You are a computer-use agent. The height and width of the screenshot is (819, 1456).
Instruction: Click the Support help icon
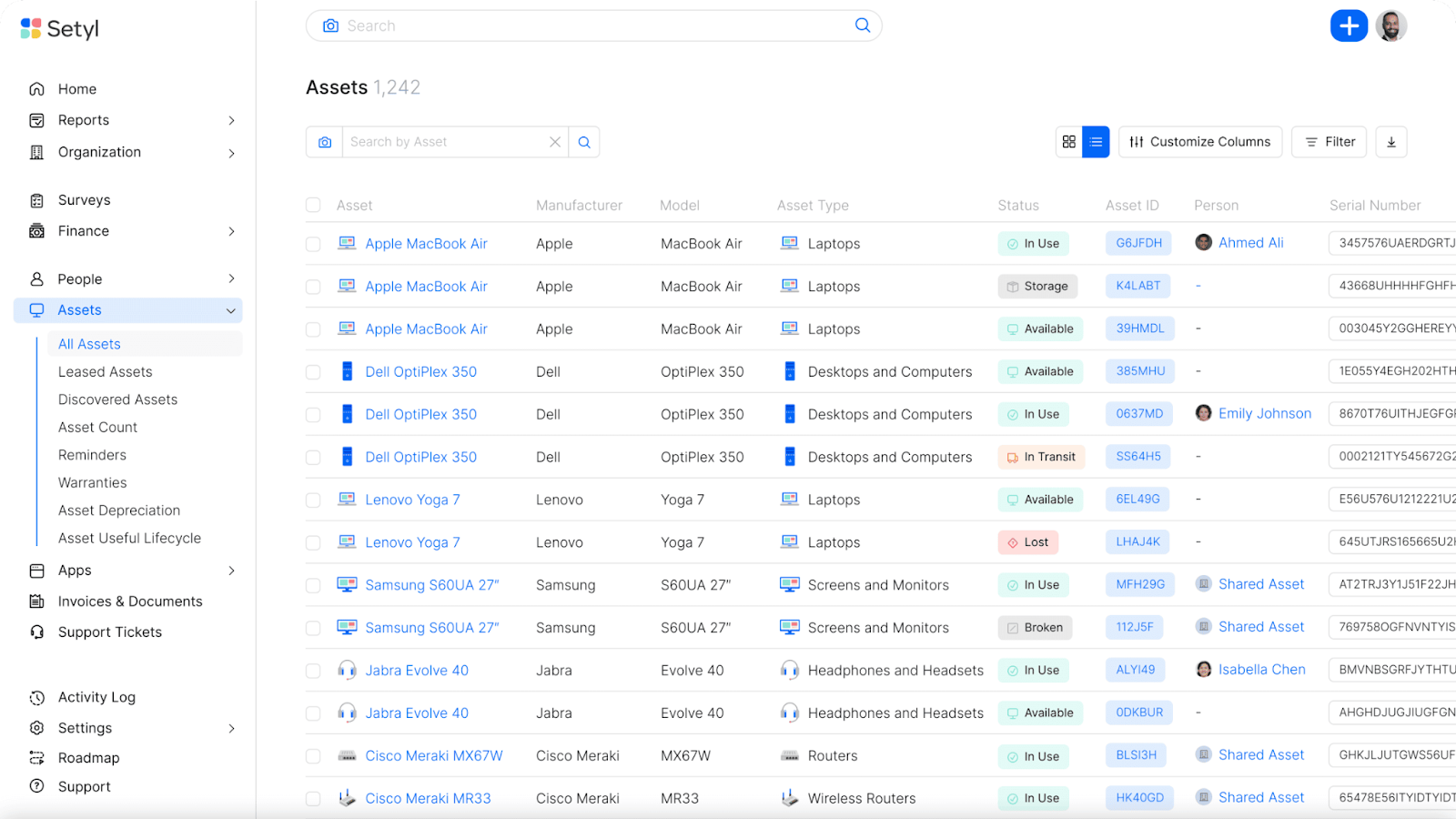(36, 786)
